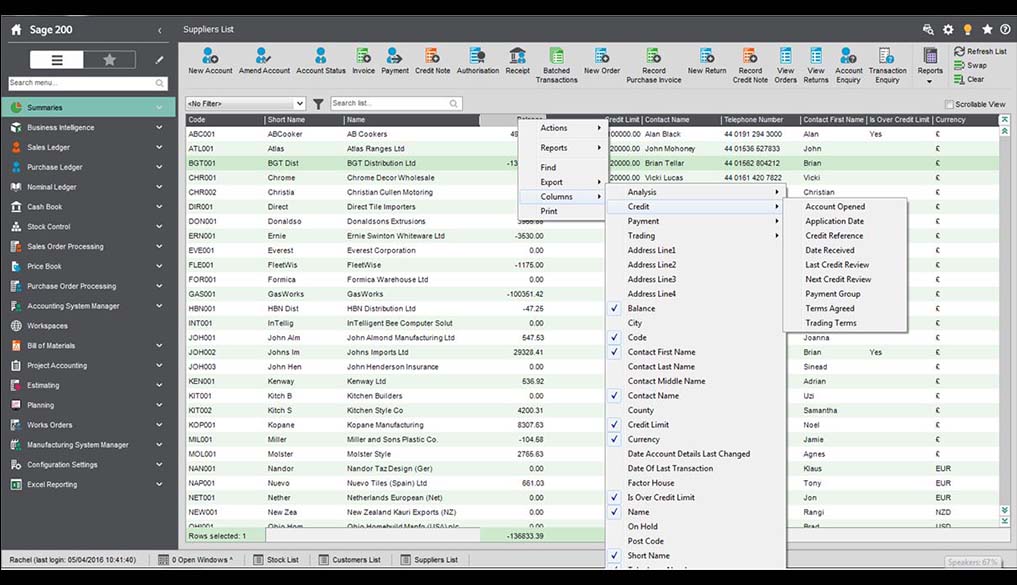The width and height of the screenshot is (1017, 585).
Task: Open the help question mark icon
Action: (1005, 30)
